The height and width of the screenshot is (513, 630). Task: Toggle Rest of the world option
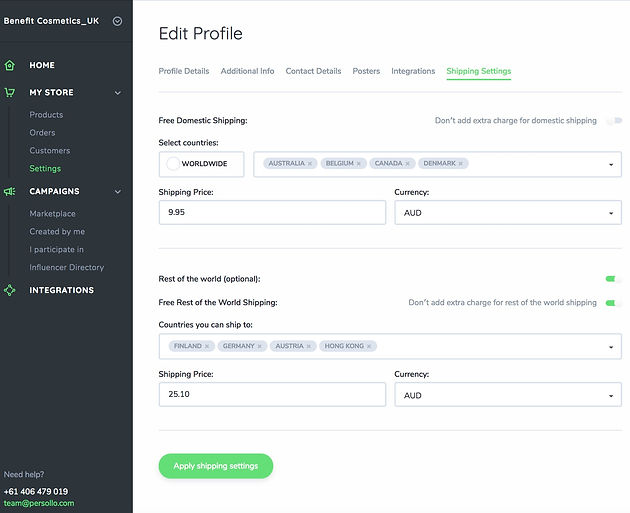pyautogui.click(x=614, y=279)
